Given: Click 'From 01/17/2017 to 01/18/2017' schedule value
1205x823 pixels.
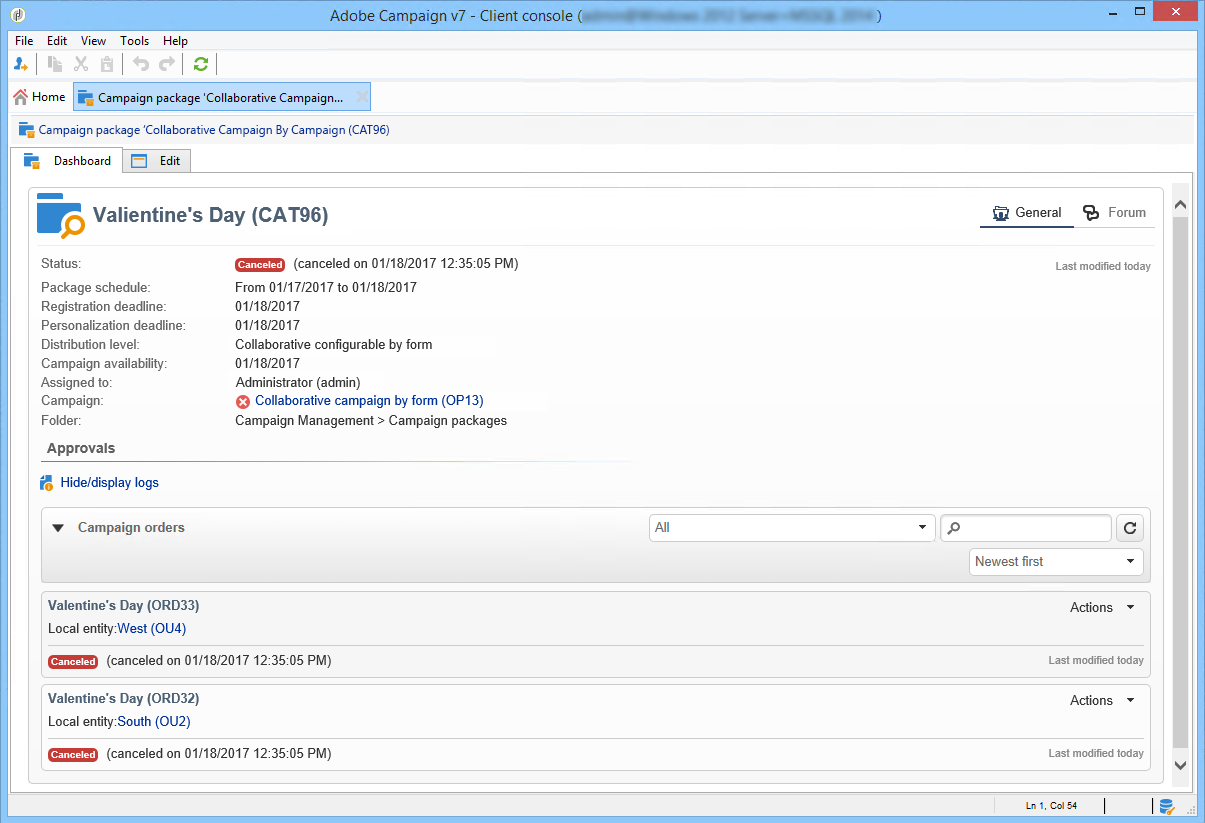Looking at the screenshot, I should [x=326, y=288].
